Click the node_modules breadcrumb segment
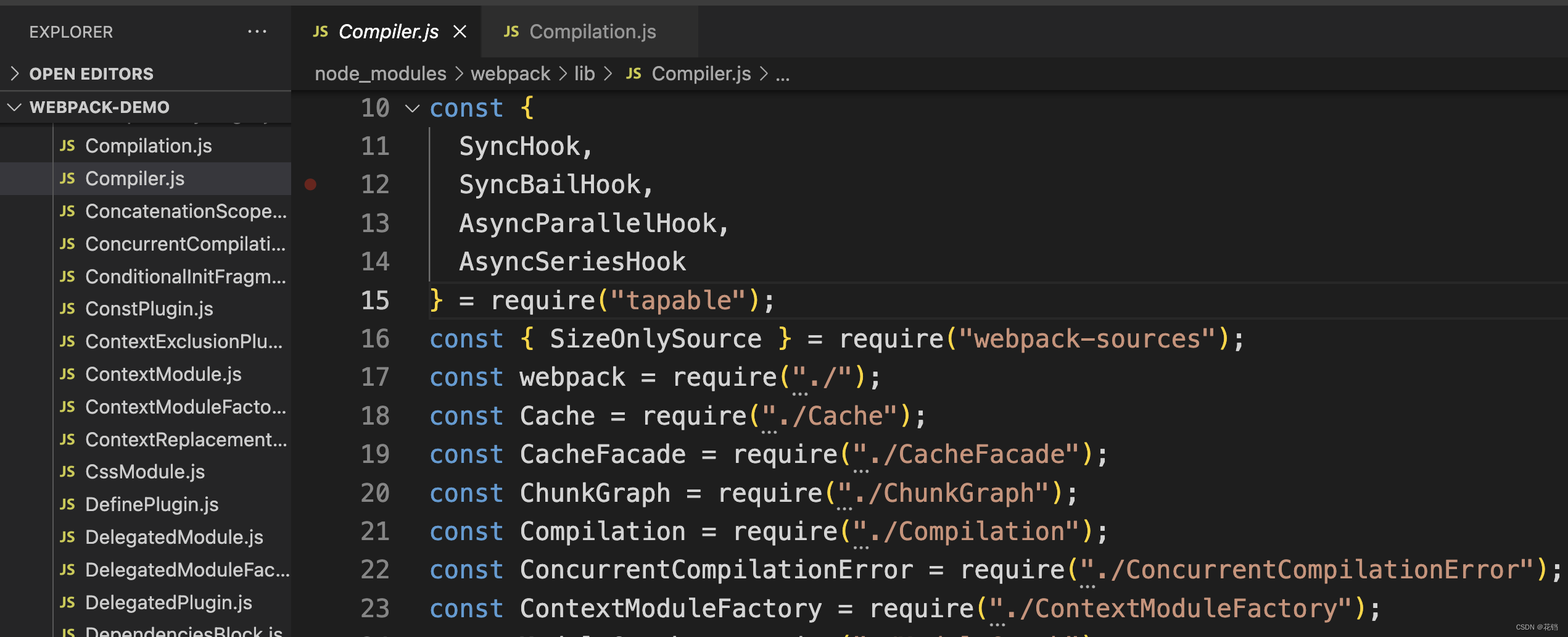1568x637 pixels. 380,73
